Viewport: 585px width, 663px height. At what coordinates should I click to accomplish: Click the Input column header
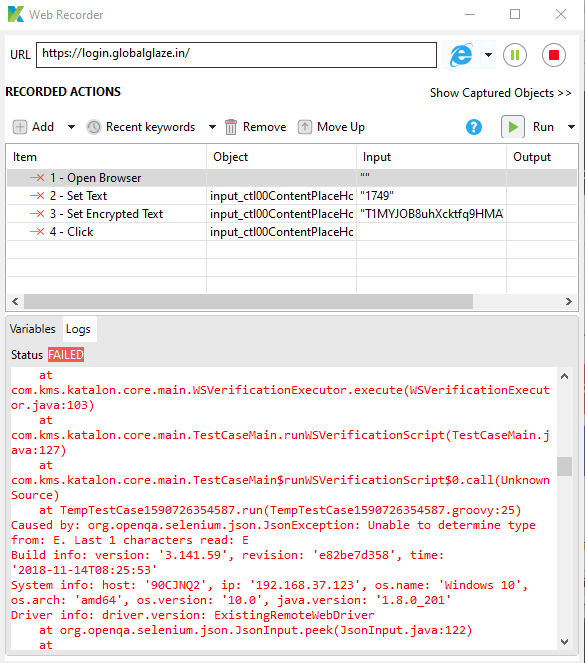(432, 157)
